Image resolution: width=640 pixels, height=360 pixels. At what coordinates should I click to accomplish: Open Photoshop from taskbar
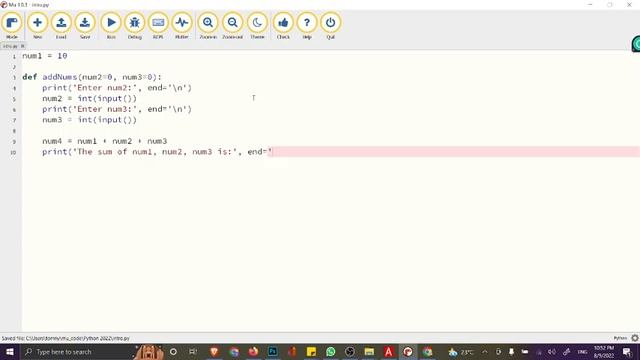coord(273,351)
